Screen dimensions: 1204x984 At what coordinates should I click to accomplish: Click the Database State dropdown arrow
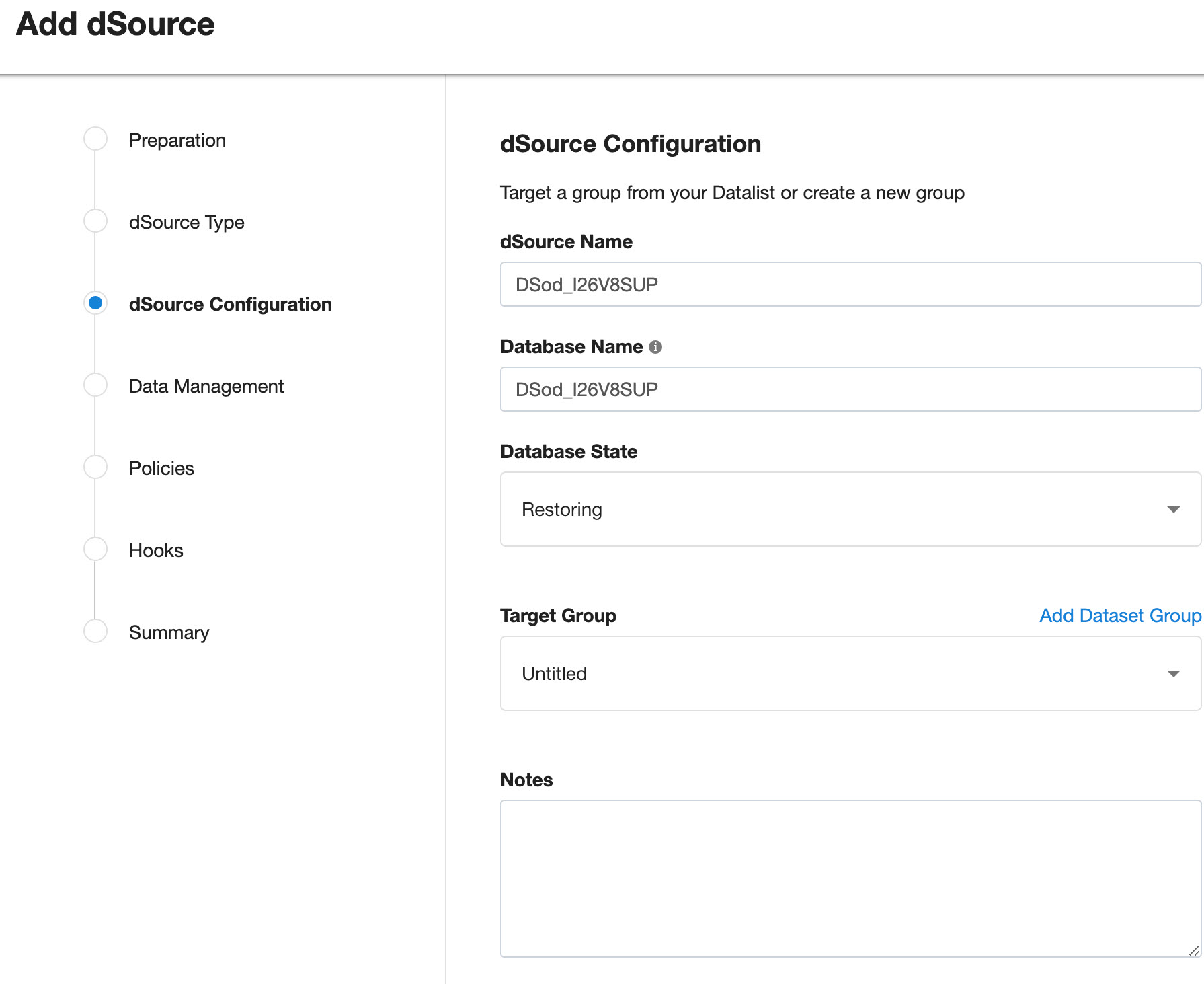click(1174, 509)
